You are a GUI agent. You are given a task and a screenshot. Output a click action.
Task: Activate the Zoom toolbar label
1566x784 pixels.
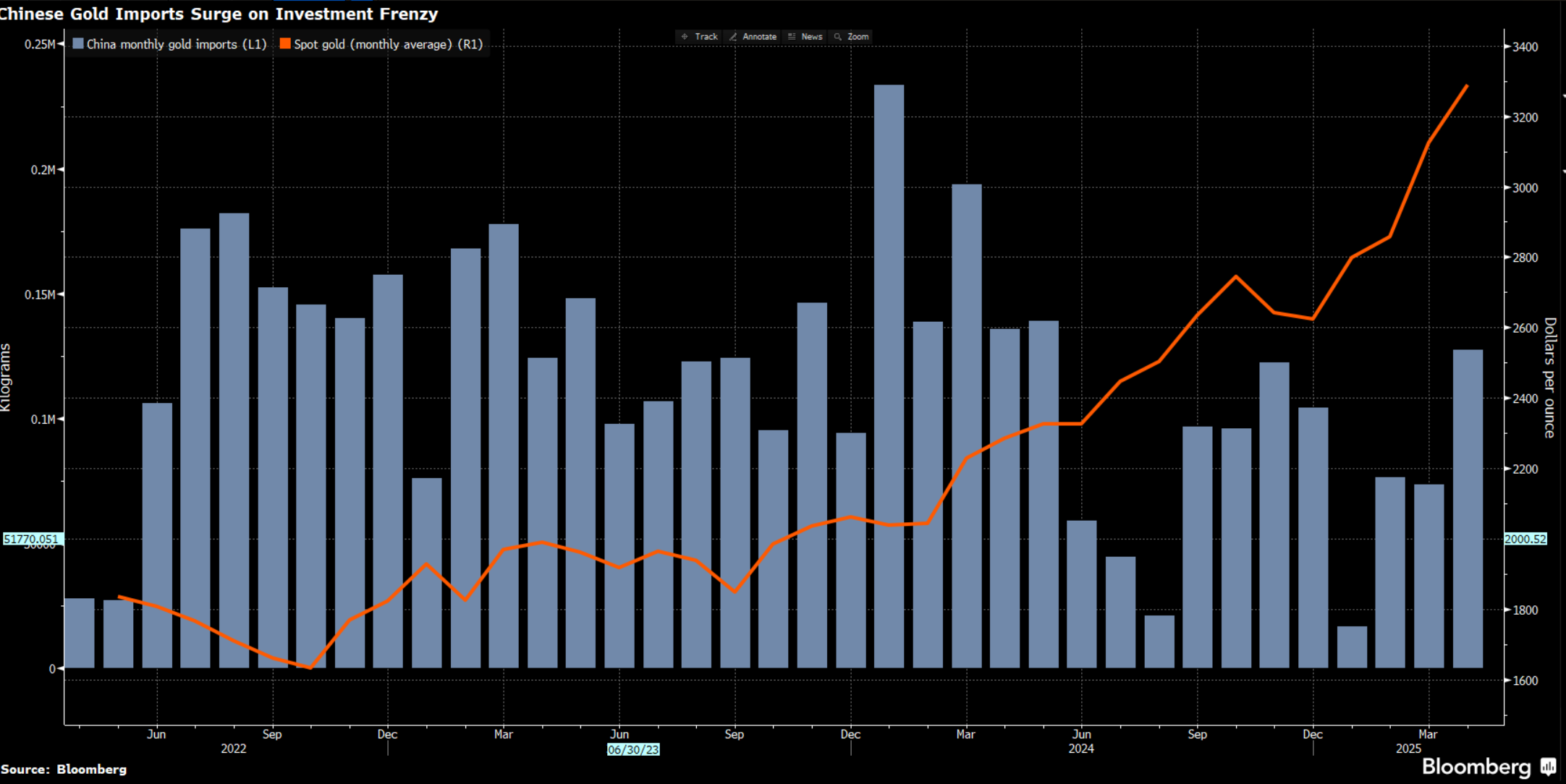click(858, 37)
